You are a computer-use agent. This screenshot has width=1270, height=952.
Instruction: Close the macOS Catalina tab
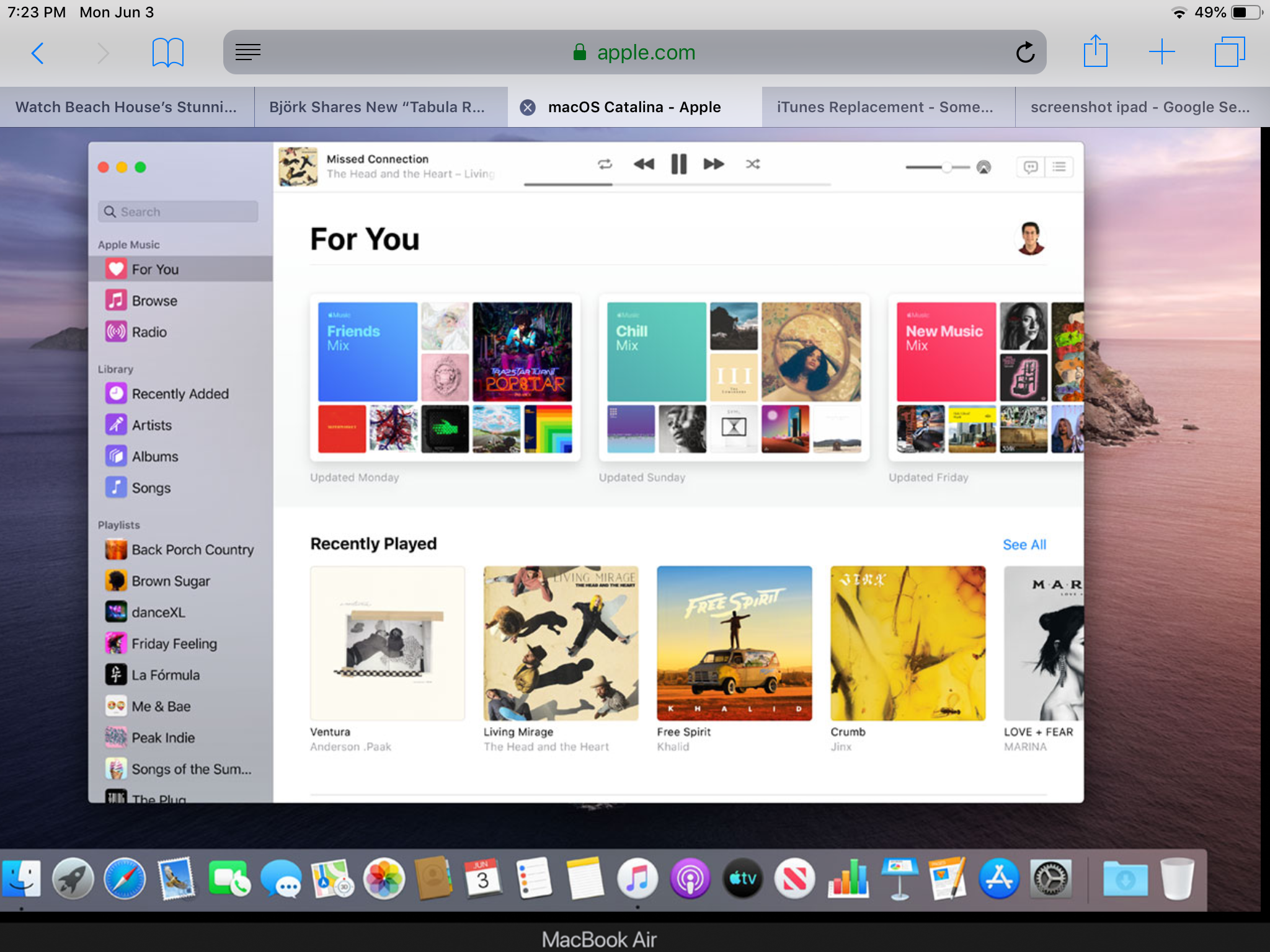tap(528, 107)
